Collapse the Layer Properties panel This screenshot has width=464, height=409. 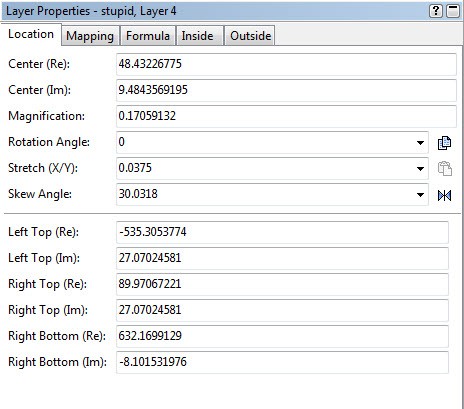(x=453, y=11)
